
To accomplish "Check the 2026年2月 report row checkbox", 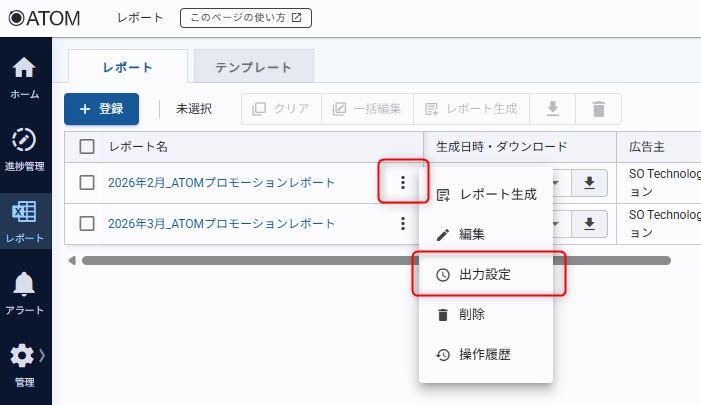I will tap(87, 182).
